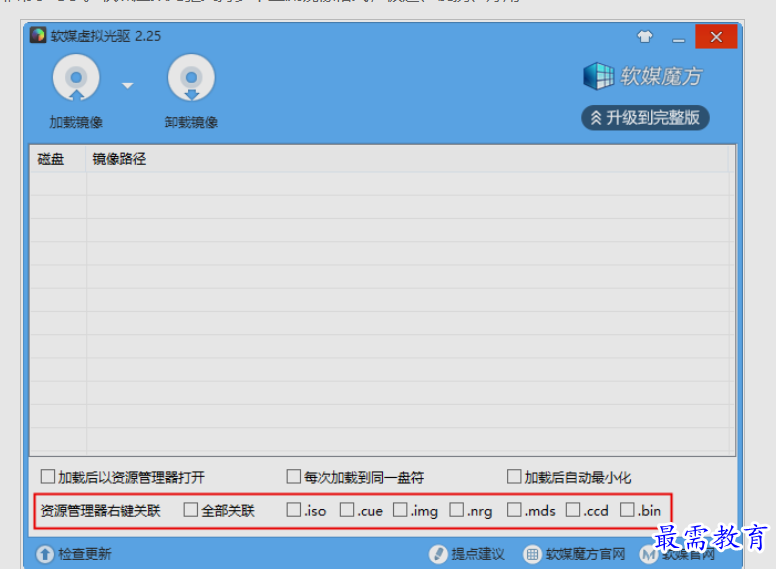Check the .nrg association box
The image size is (776, 569).
pyautogui.click(x=456, y=510)
